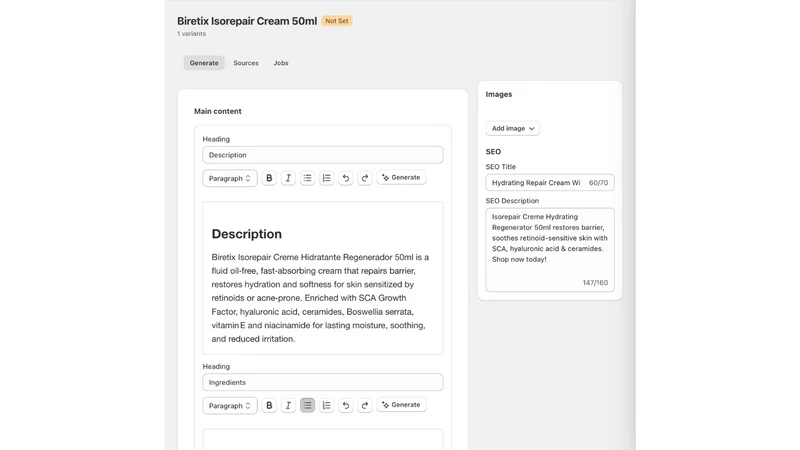Click the '147/160' character counter

point(595,283)
